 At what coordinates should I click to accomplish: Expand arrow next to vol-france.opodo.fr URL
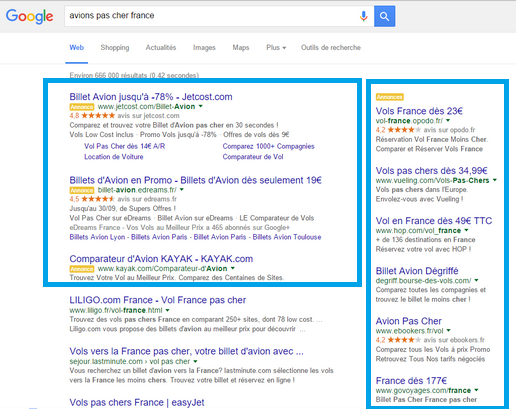pos(448,120)
